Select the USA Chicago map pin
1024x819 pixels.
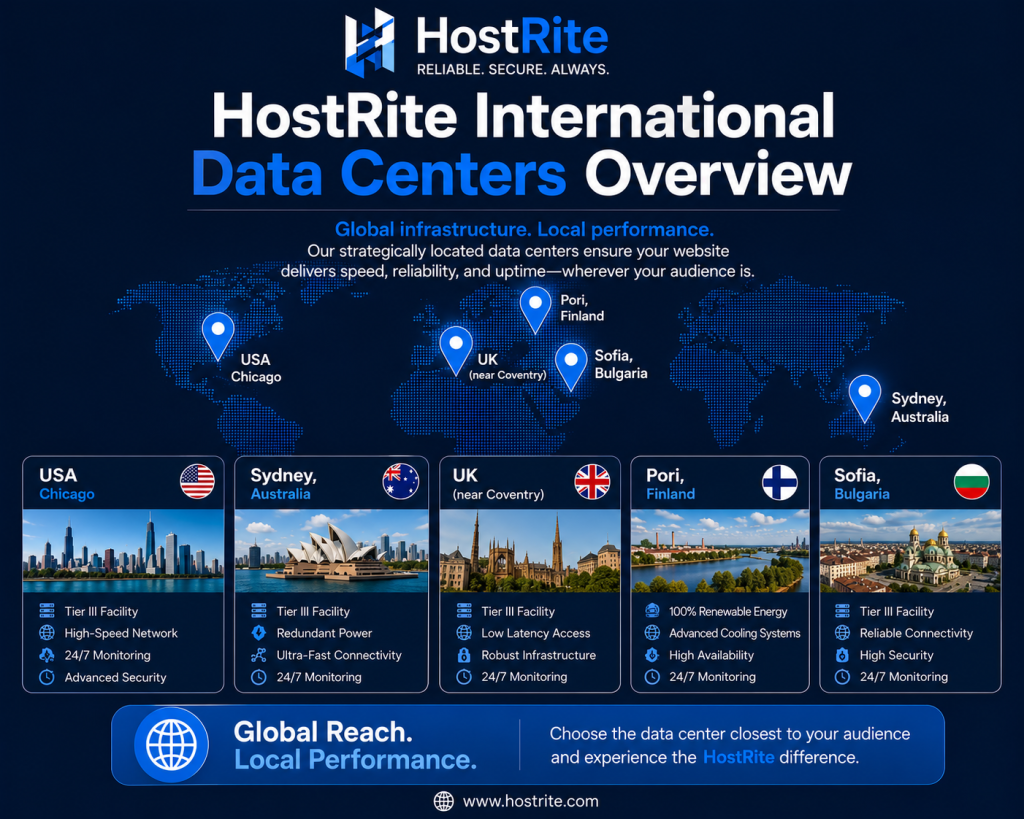218,336
